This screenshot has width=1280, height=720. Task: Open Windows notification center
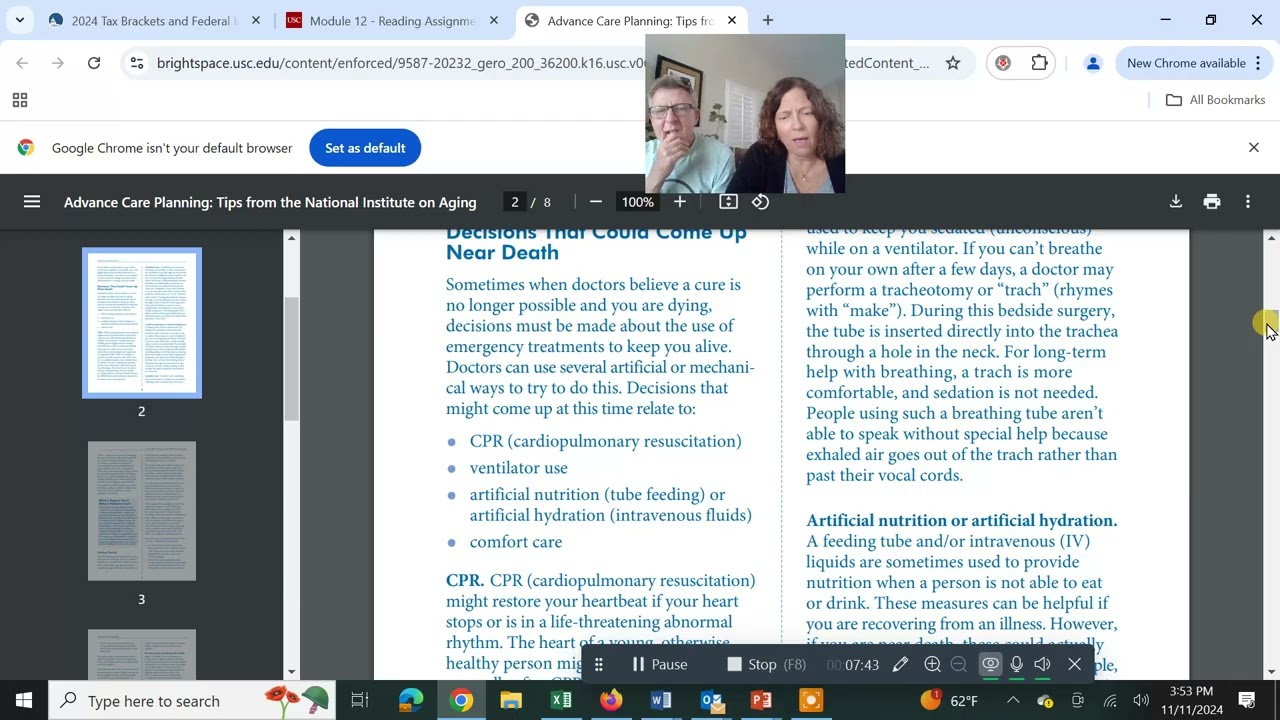(x=1247, y=700)
